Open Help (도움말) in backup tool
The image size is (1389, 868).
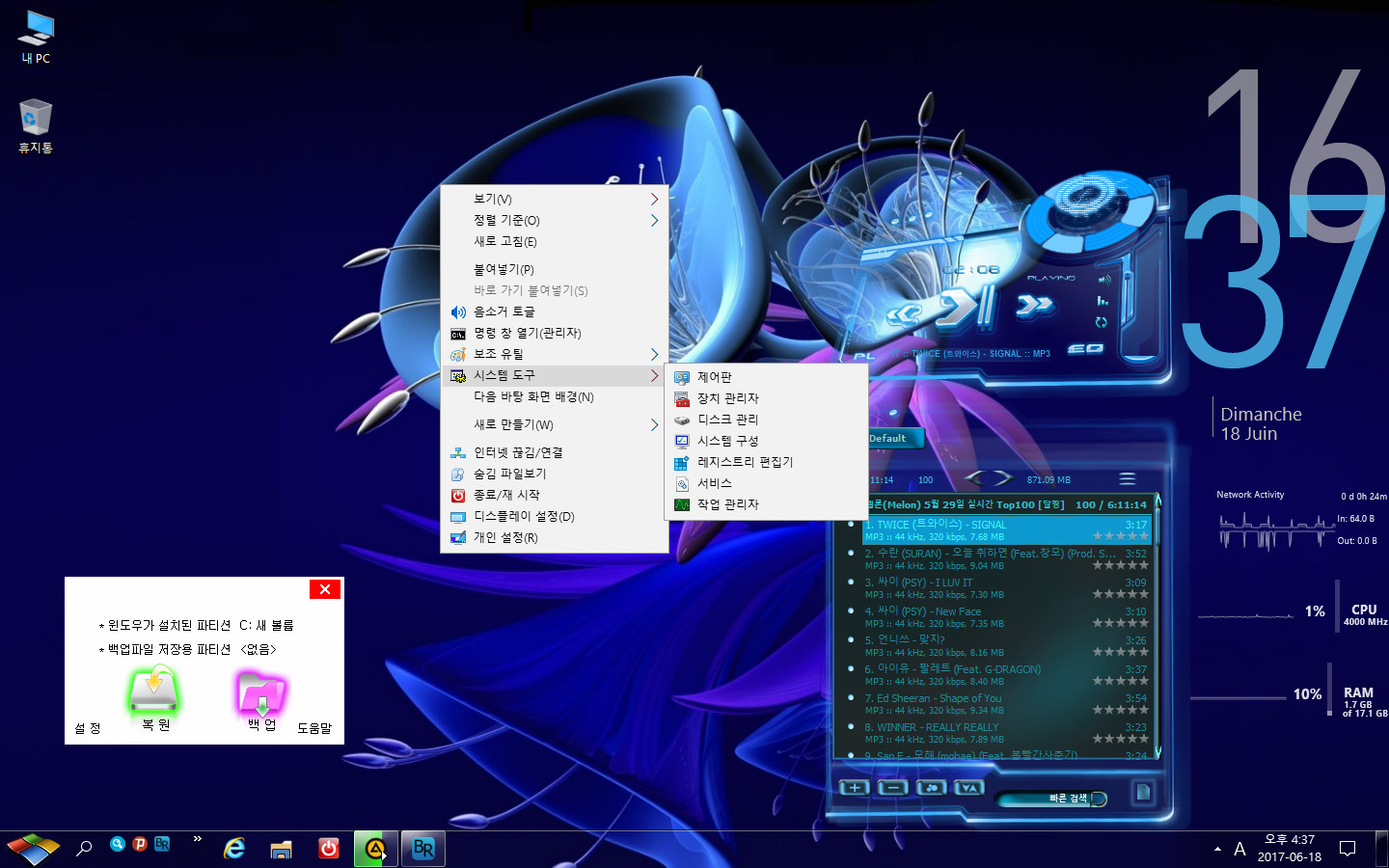(x=314, y=728)
